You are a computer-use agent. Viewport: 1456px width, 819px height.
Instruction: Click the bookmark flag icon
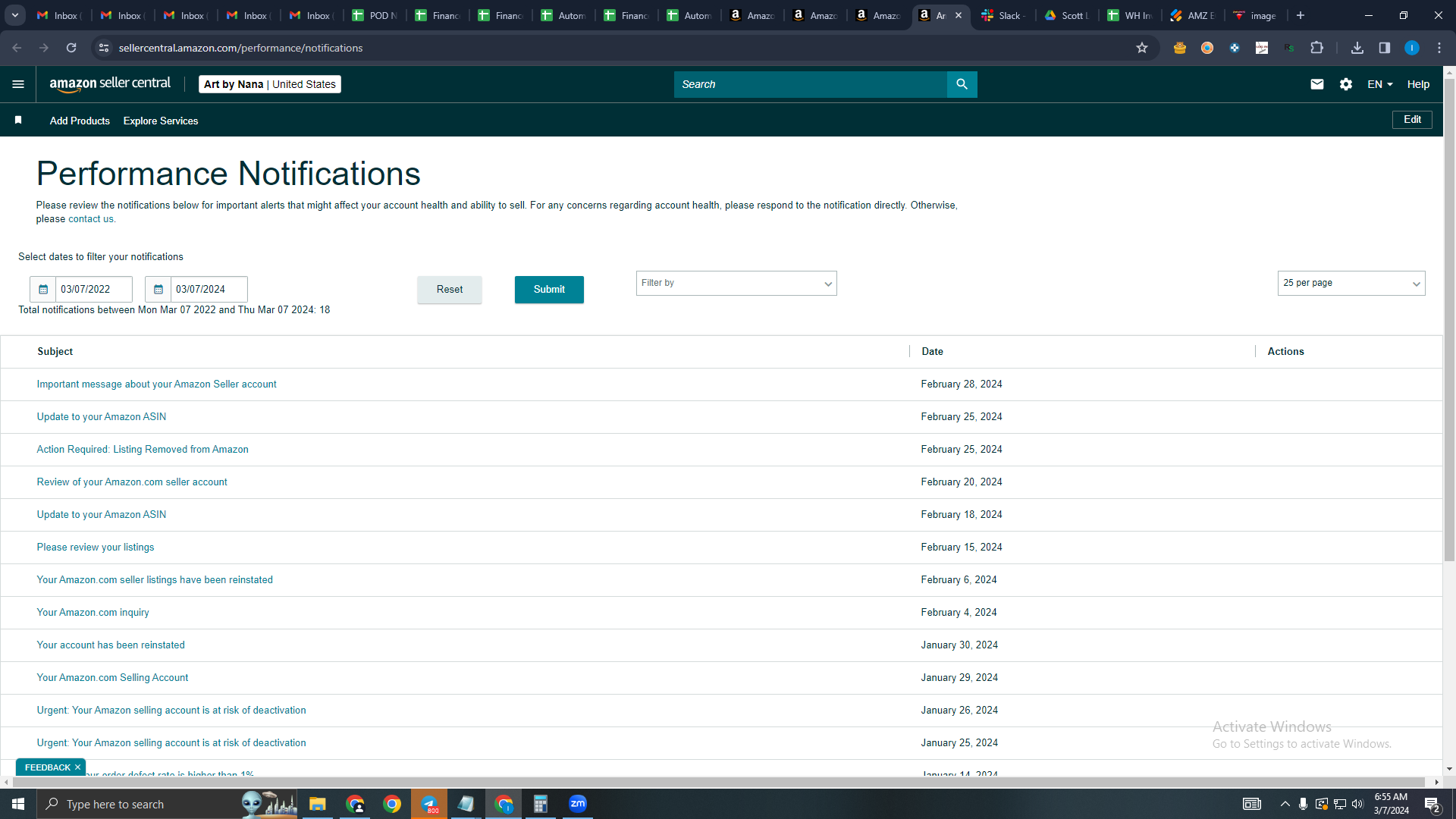[x=18, y=121]
